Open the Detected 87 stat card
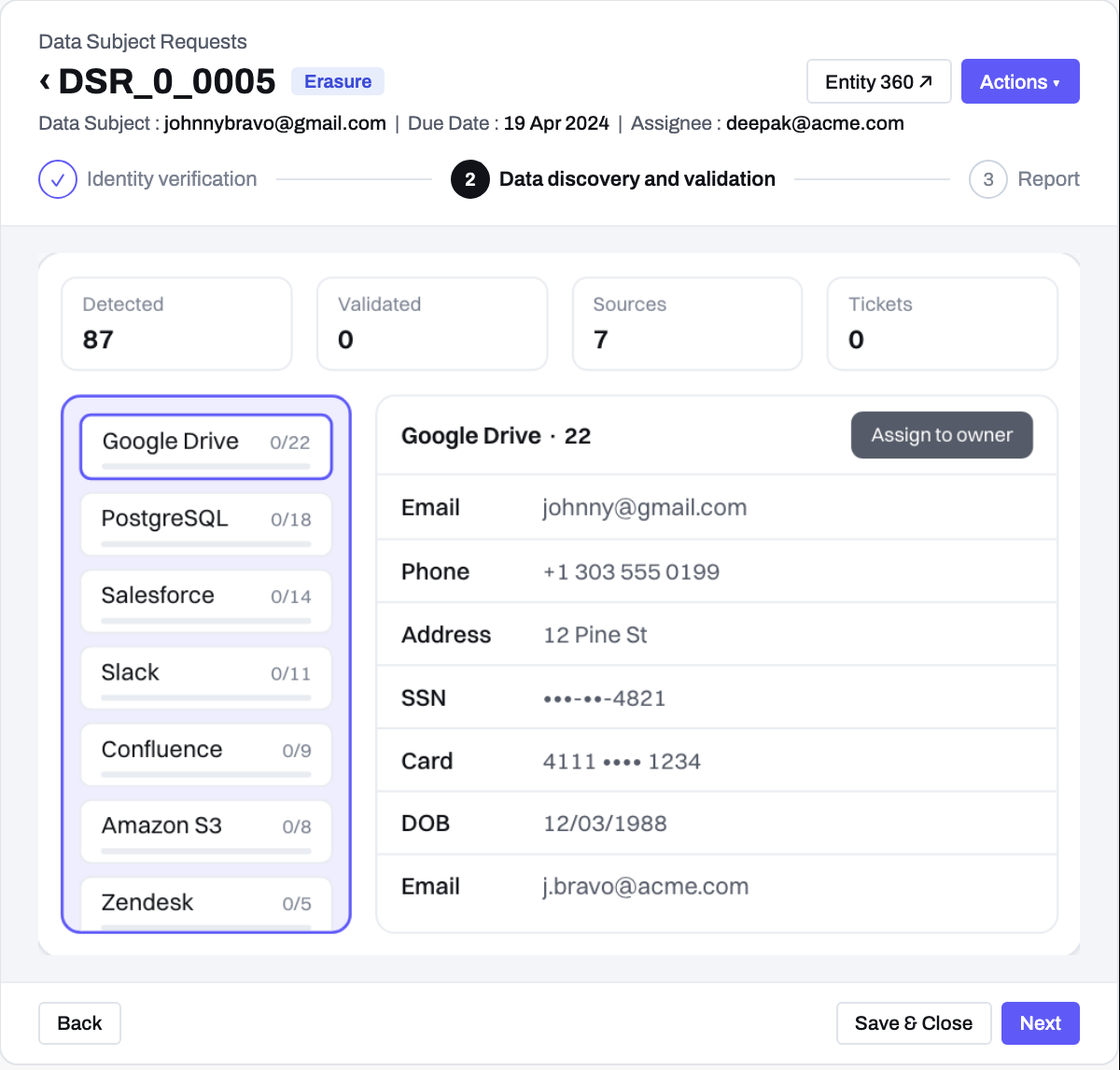This screenshot has height=1070, width=1120. (x=176, y=323)
